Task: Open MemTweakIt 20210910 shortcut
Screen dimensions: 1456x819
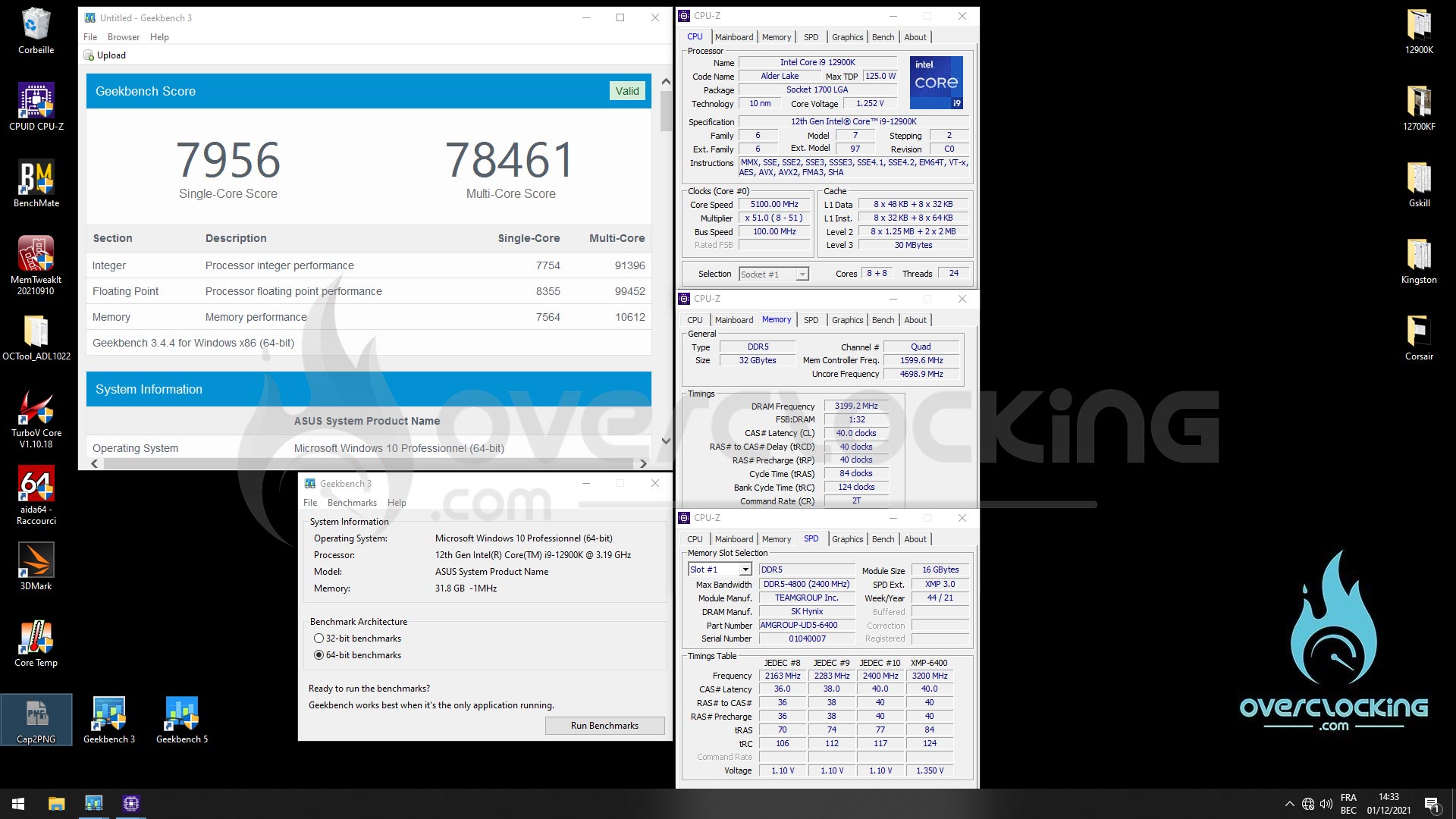Action: pyautogui.click(x=36, y=265)
